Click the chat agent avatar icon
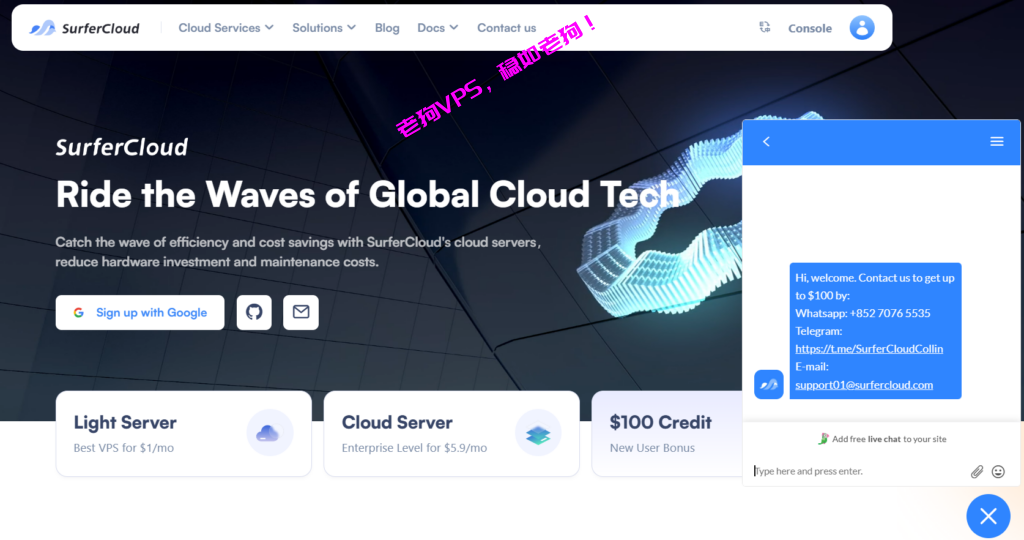The width and height of the screenshot is (1024, 540). [769, 384]
